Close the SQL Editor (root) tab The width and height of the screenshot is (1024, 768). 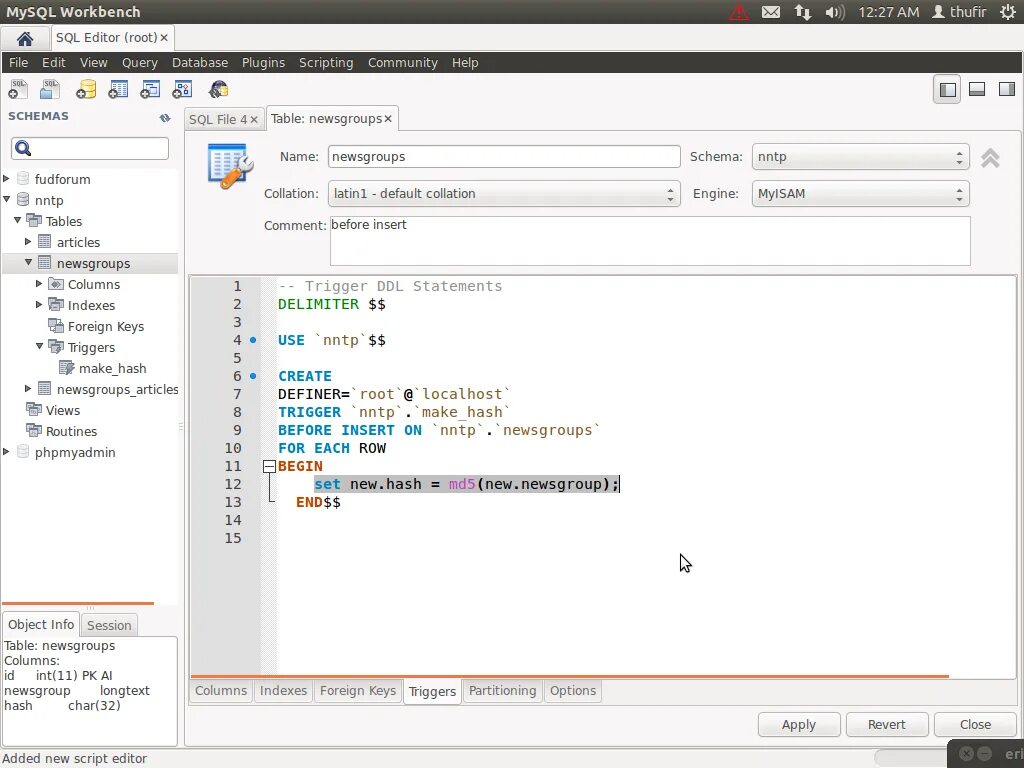pyautogui.click(x=164, y=38)
